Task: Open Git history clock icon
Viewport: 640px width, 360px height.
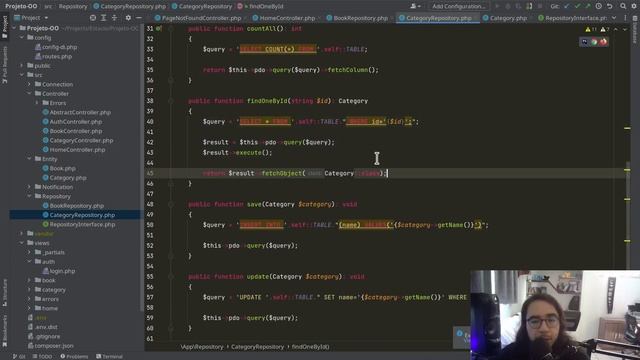Action: 598,6
